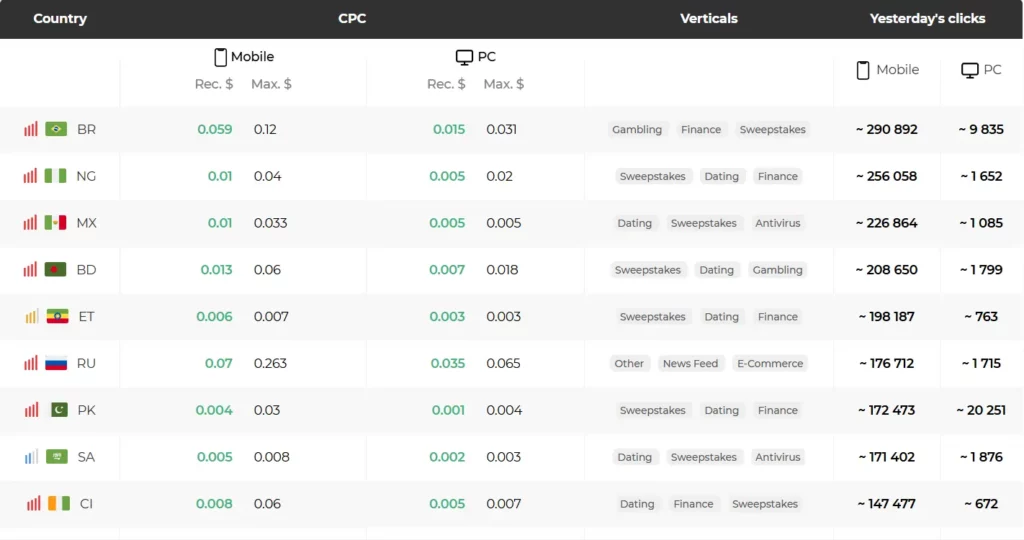Viewport: 1024px width, 540px height.
Task: Click the 0.263 max CPC in RU row
Action: [270, 363]
